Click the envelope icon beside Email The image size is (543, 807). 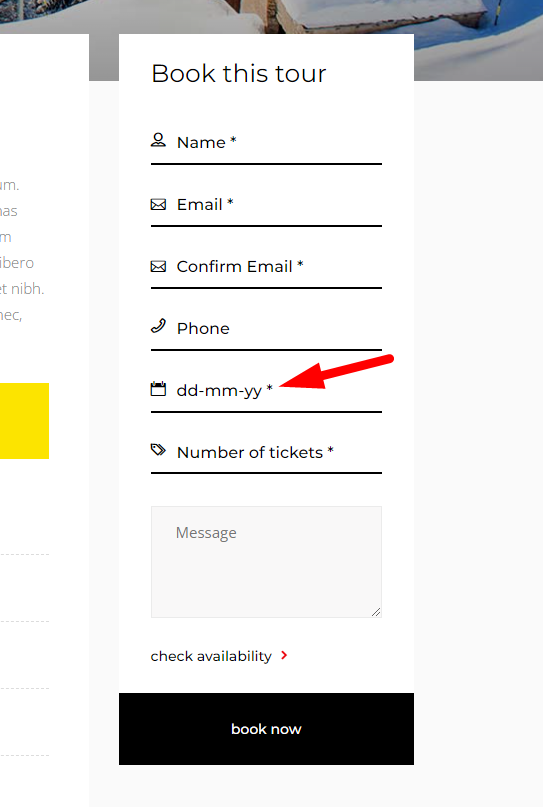coord(158,204)
